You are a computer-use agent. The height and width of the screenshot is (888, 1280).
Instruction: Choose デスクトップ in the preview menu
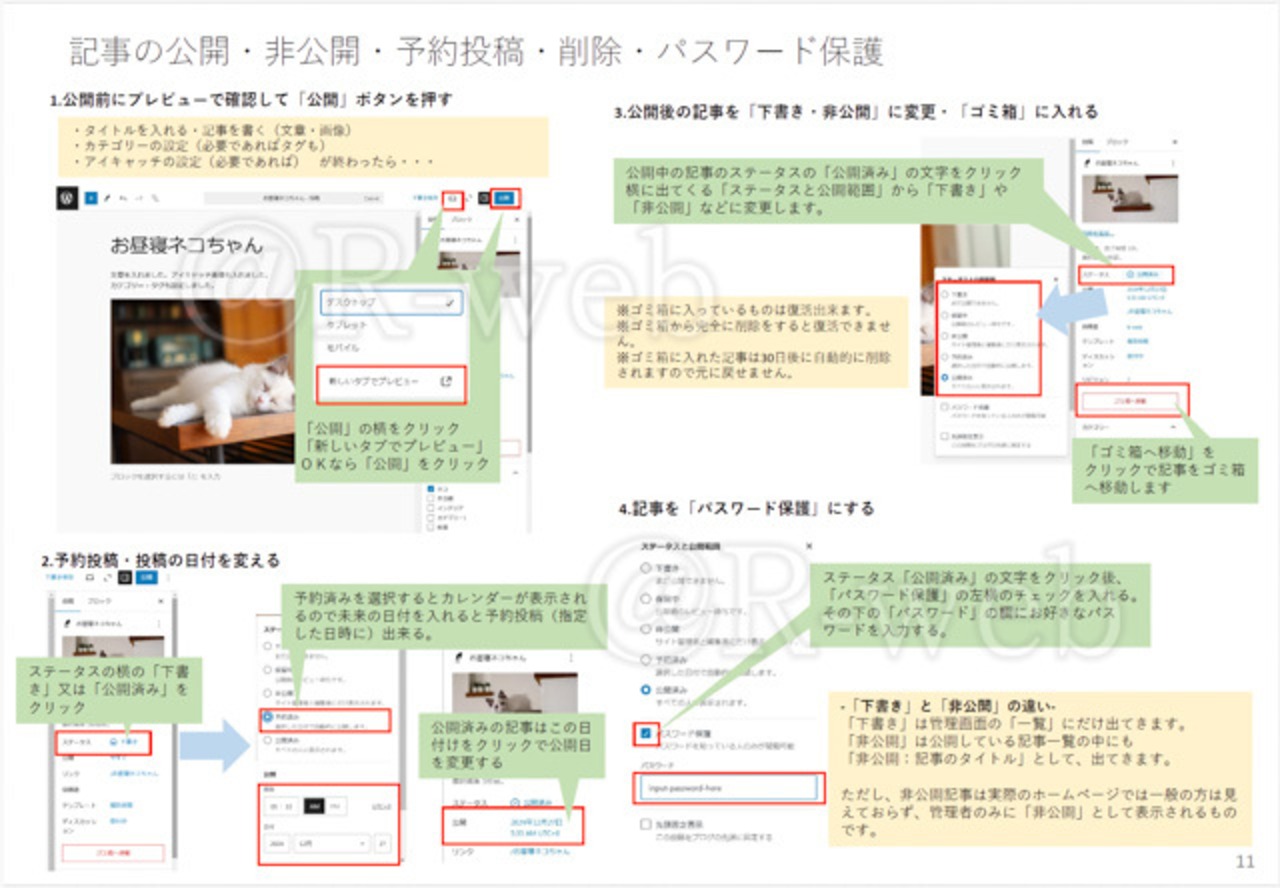pos(392,302)
